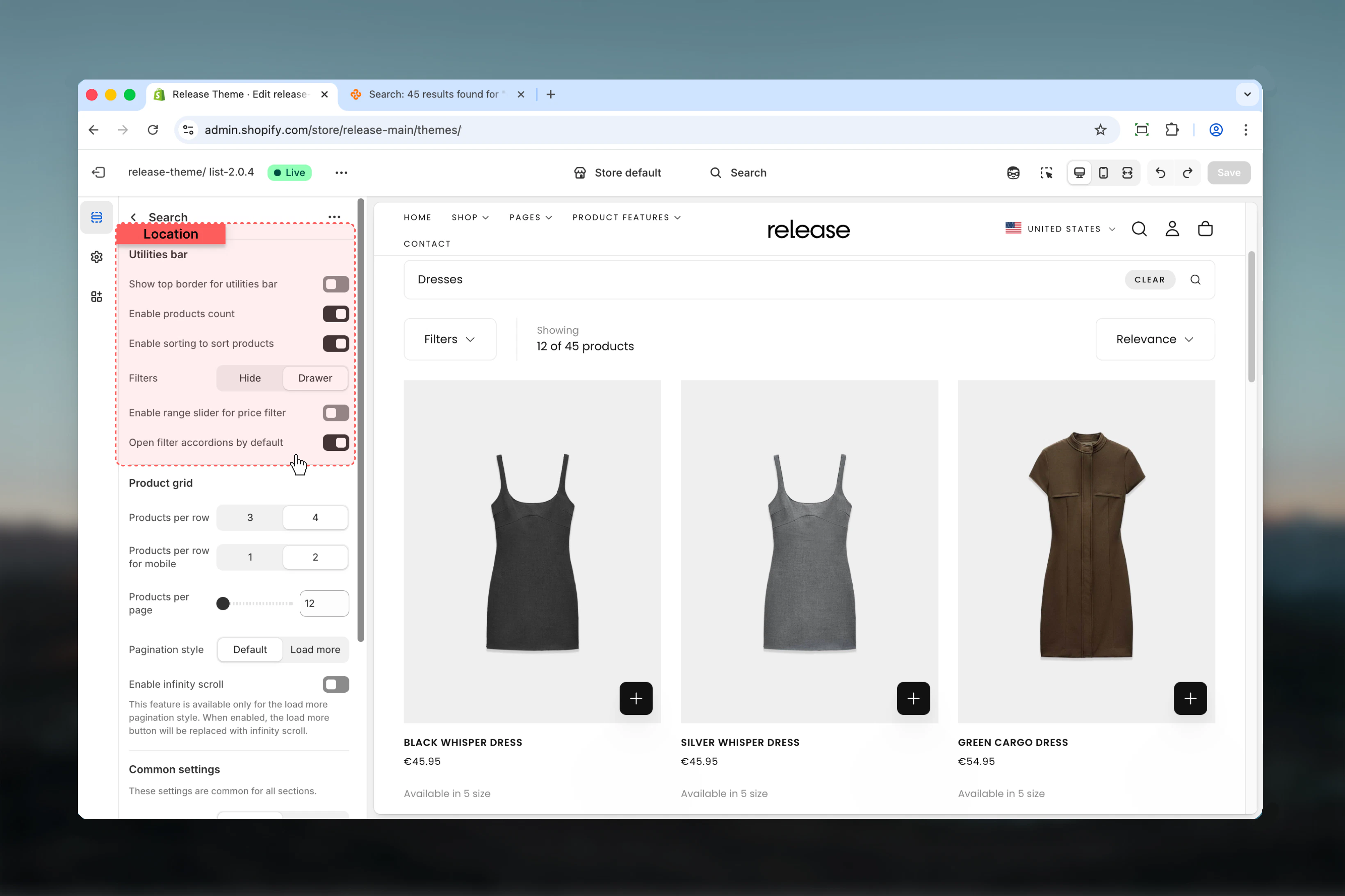Activate the inspector selection tool icon

pyautogui.click(x=1046, y=173)
